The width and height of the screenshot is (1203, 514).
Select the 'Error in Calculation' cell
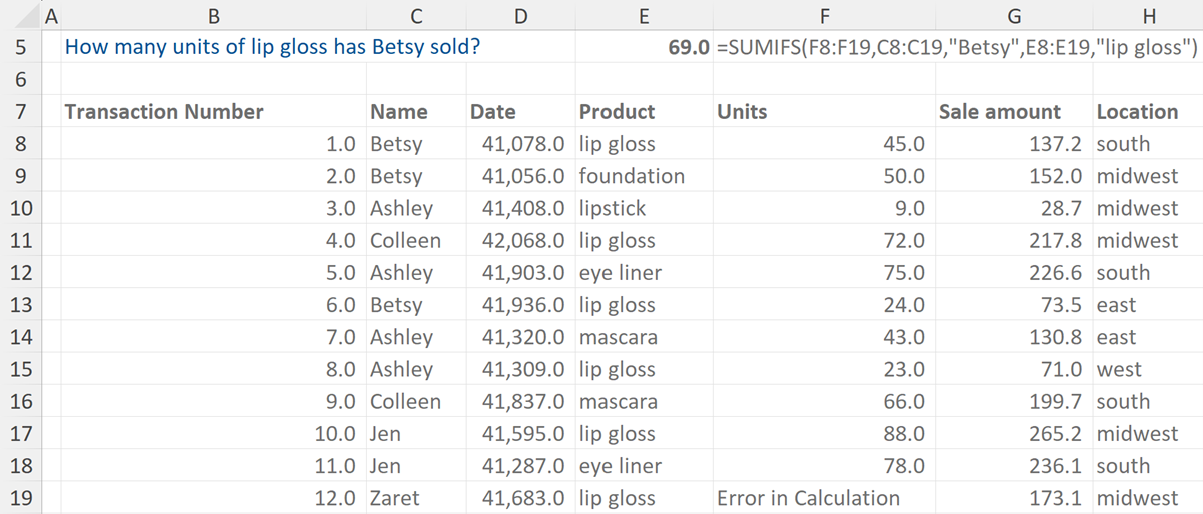click(x=808, y=498)
